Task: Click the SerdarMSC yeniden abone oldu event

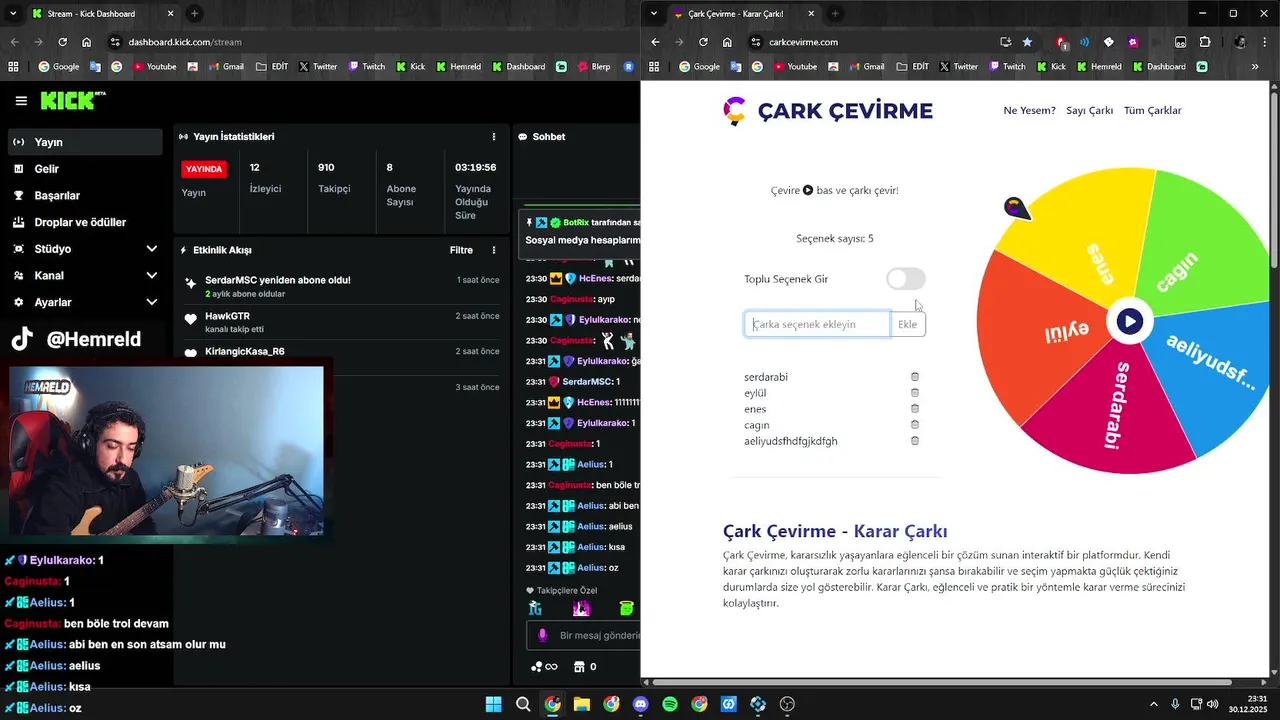Action: click(341, 286)
